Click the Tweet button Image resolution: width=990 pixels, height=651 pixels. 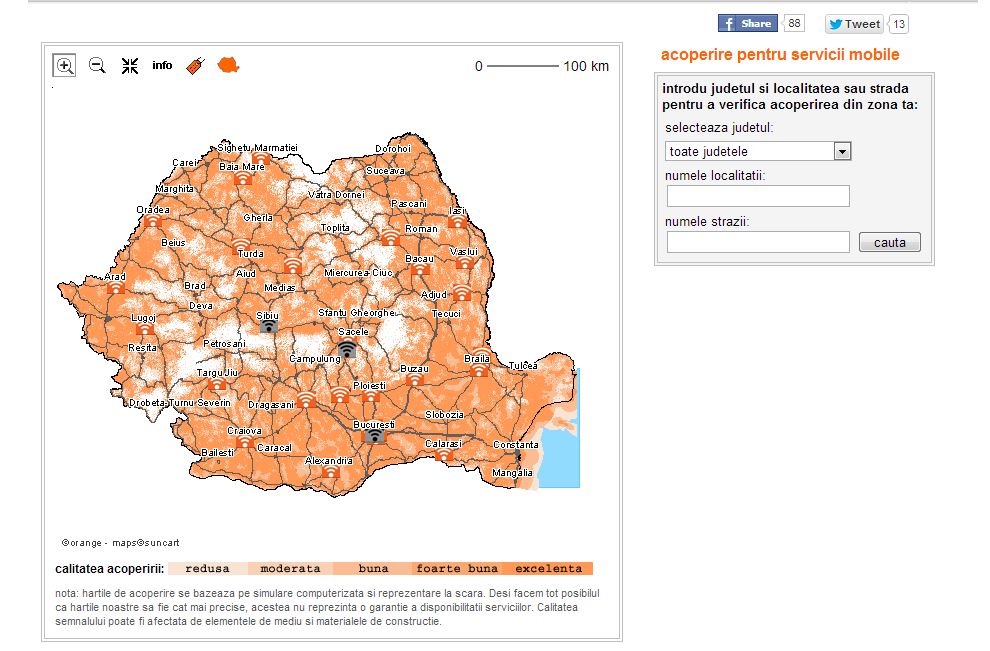854,24
